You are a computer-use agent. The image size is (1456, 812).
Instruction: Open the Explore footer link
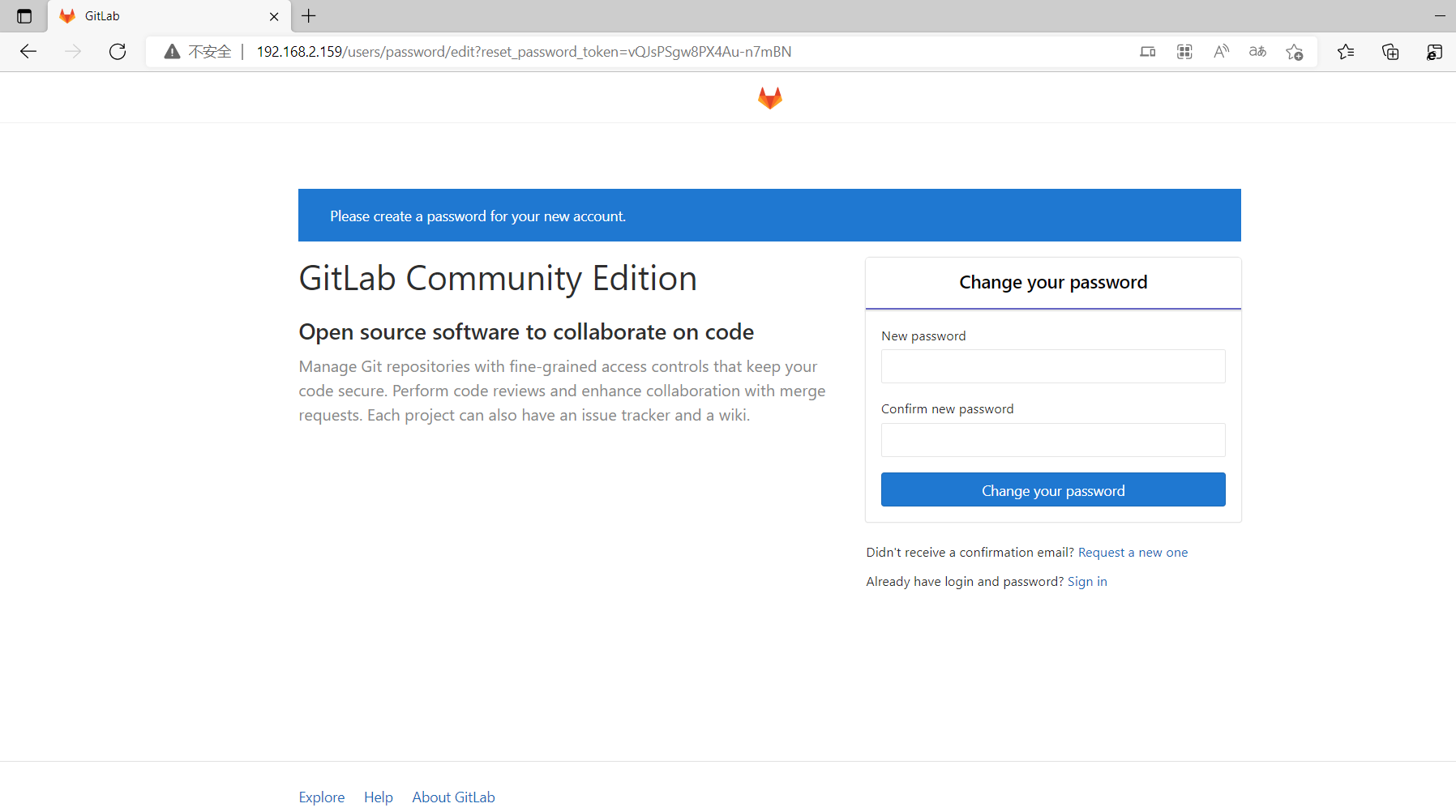point(322,797)
